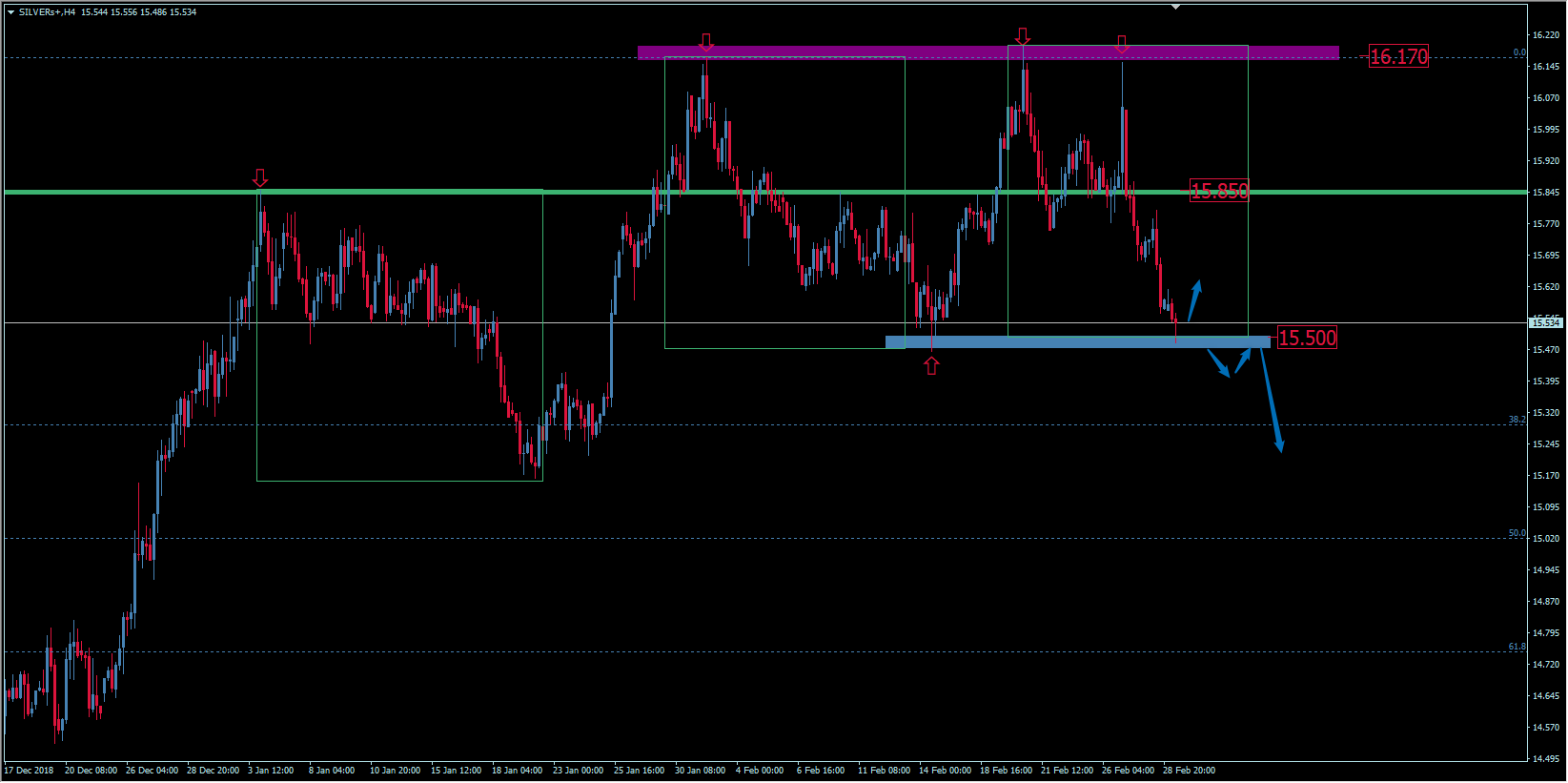Click the red down arrow above the green line
The height and width of the screenshot is (783, 1568).
coord(259,178)
